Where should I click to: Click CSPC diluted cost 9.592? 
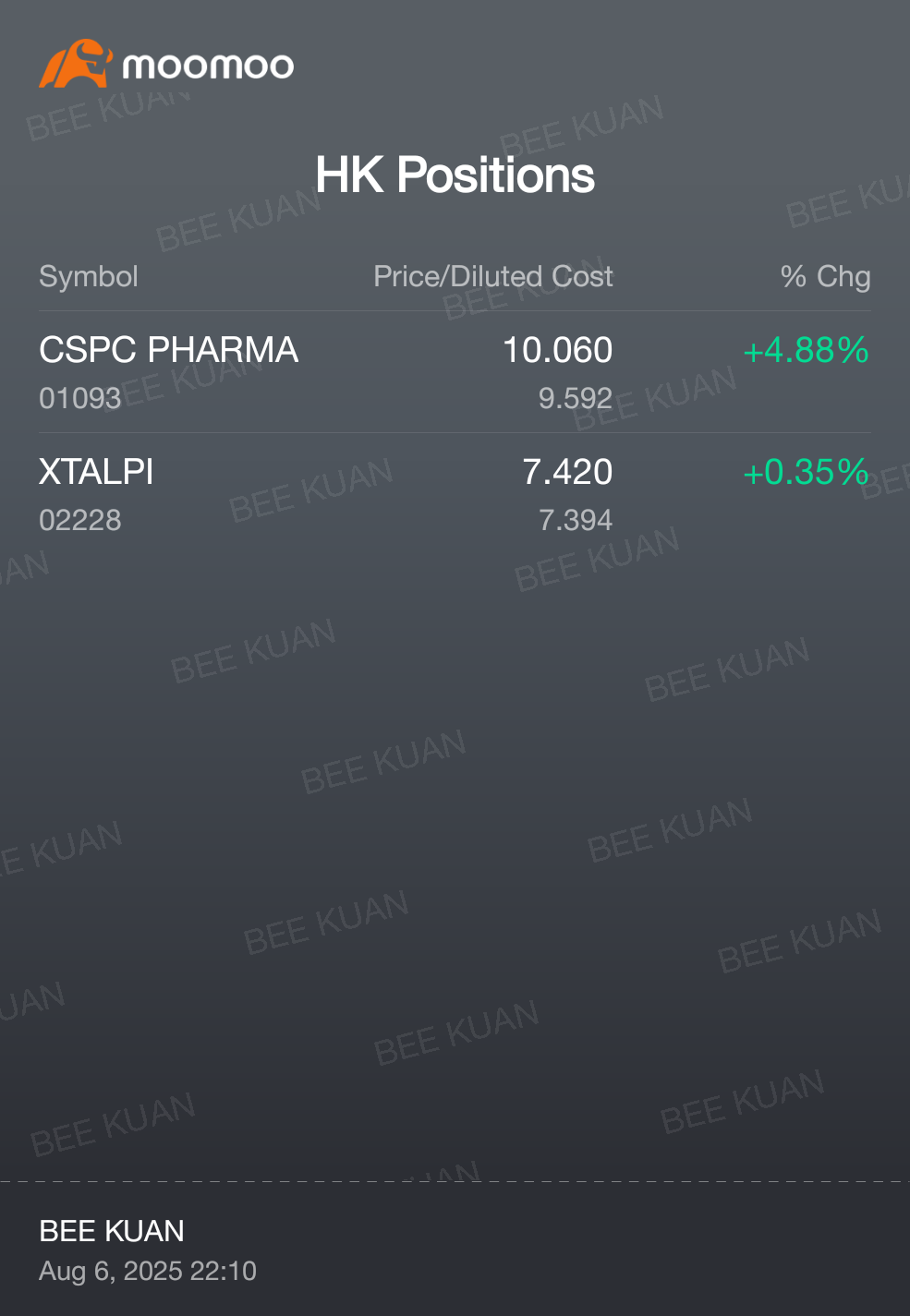tap(576, 398)
